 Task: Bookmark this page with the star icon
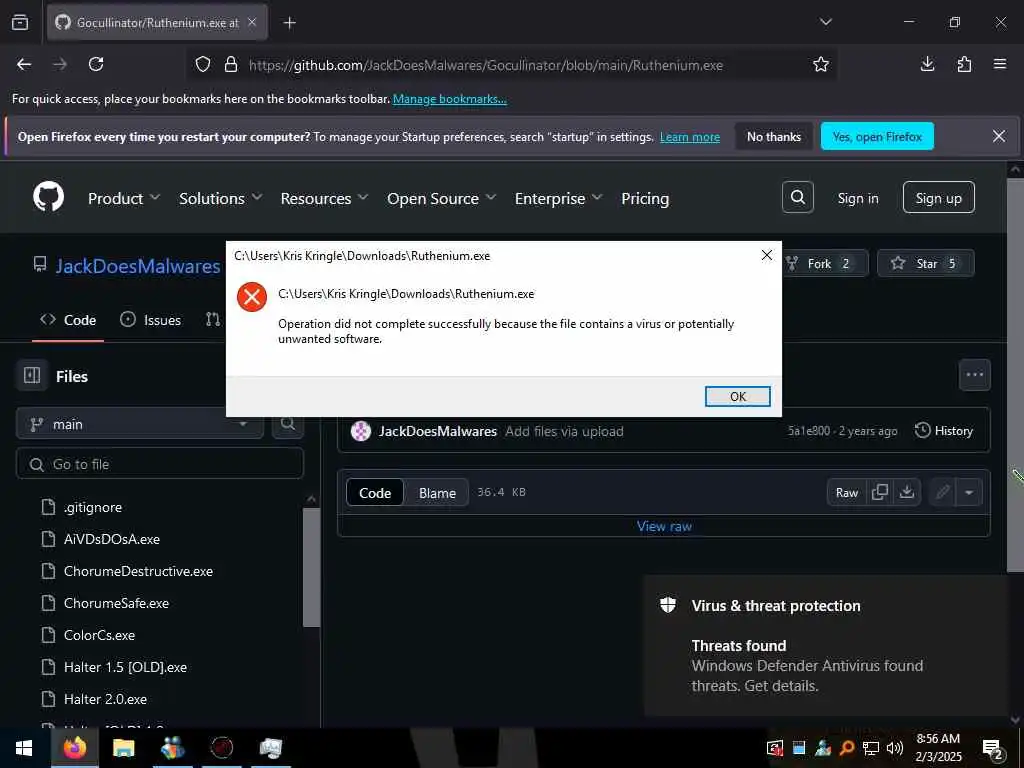pyautogui.click(x=821, y=64)
